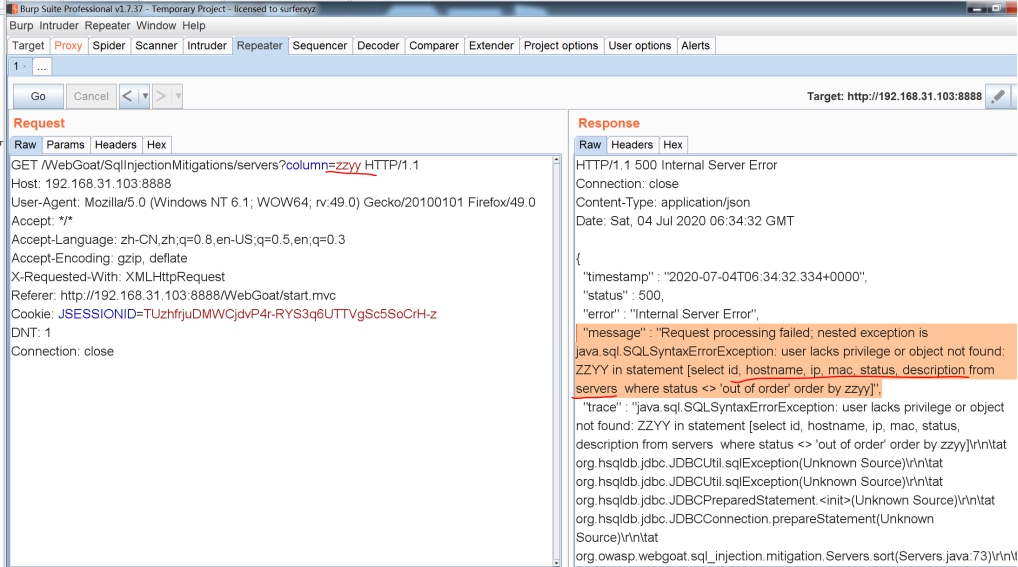Viewport: 1018px width, 567px height.
Task: Select the Repeater tool tab
Action: tap(259, 45)
